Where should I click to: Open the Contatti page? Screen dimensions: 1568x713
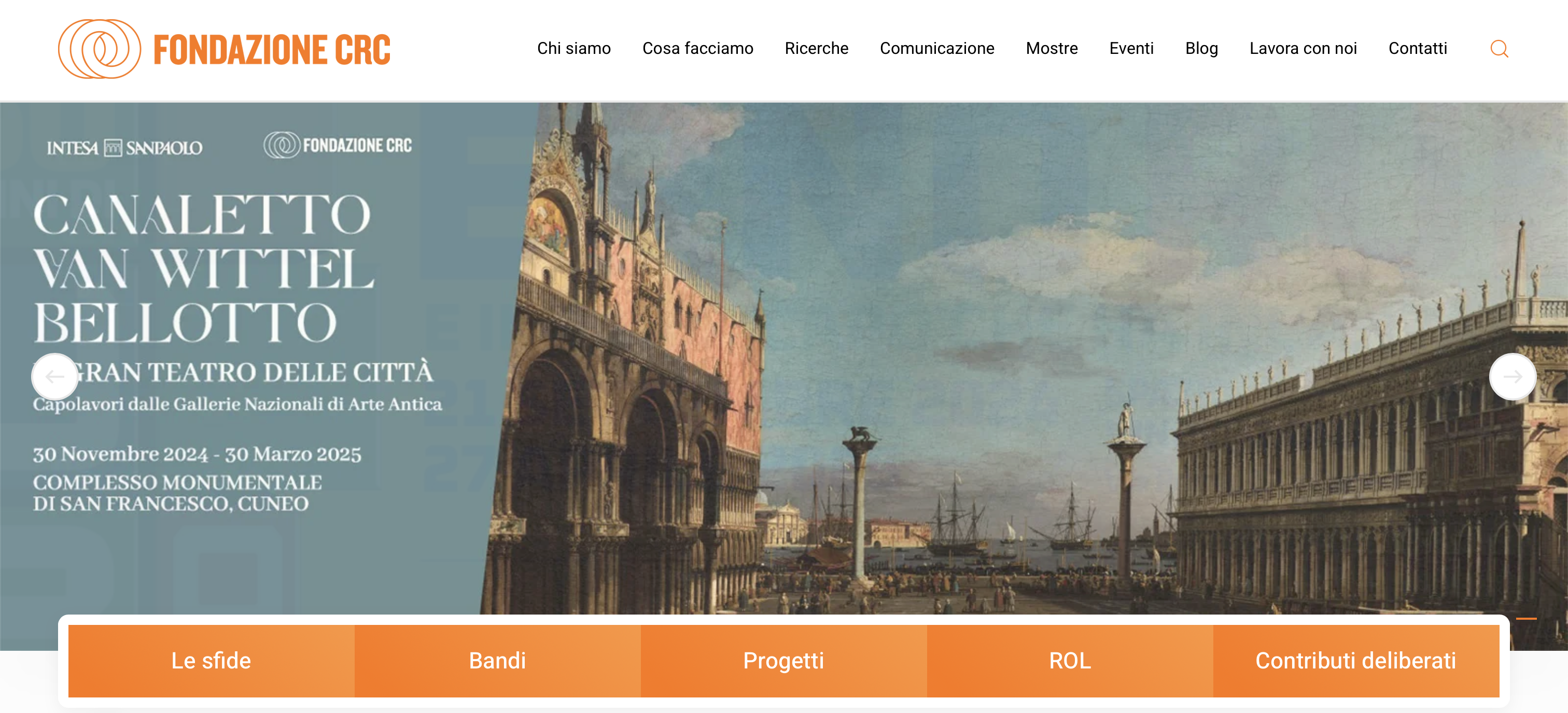[x=1417, y=49]
